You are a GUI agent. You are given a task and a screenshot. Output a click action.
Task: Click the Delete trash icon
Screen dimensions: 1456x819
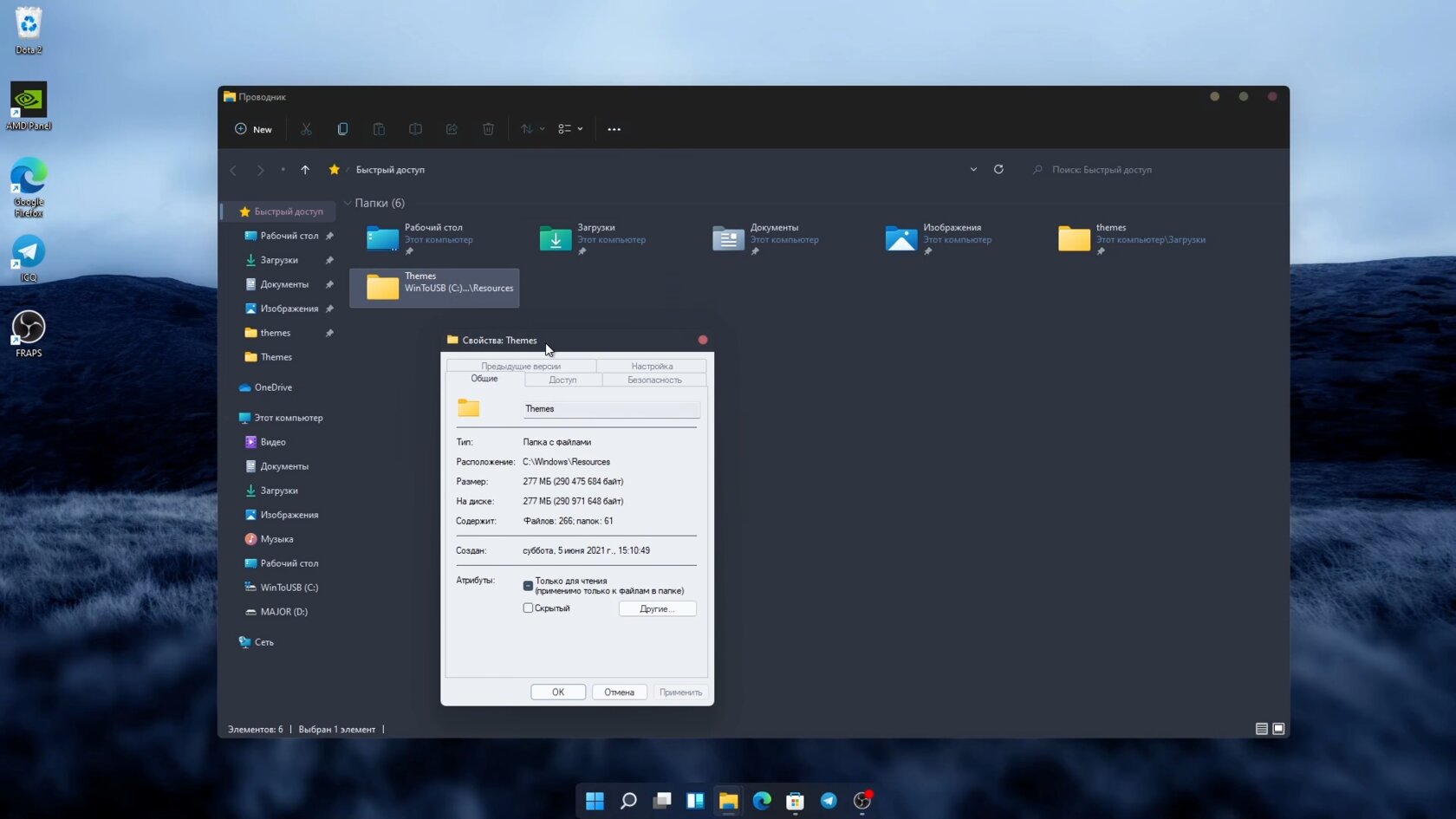(x=488, y=128)
